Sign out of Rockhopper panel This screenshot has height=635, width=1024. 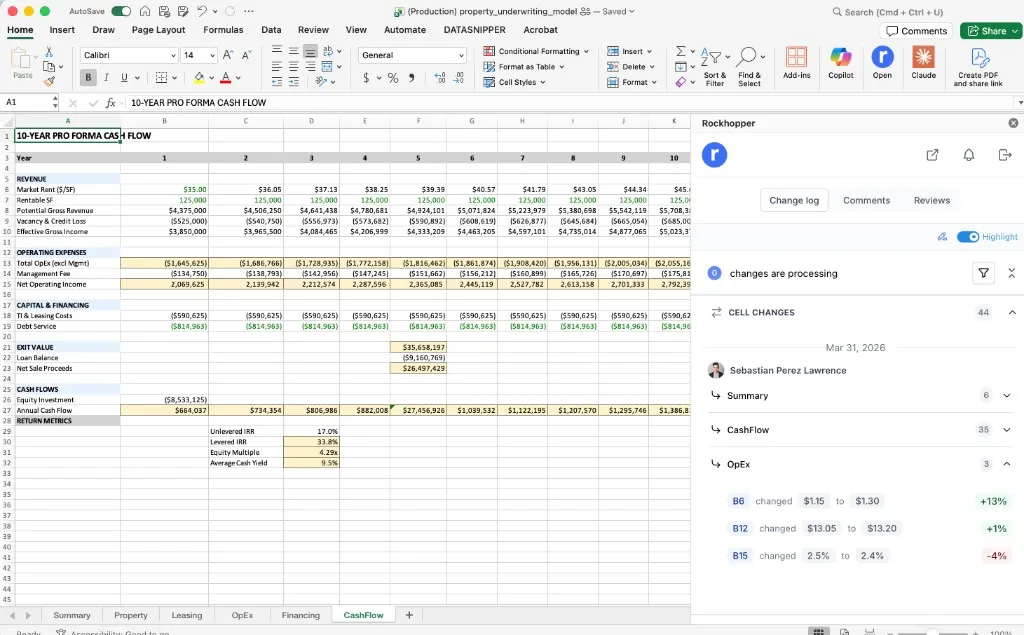click(1005, 155)
